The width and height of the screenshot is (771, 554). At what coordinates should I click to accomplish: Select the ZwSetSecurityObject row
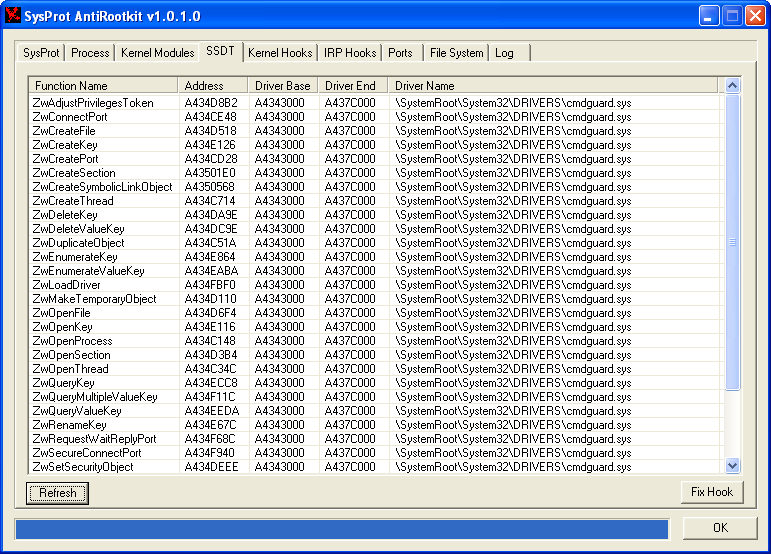[374, 467]
